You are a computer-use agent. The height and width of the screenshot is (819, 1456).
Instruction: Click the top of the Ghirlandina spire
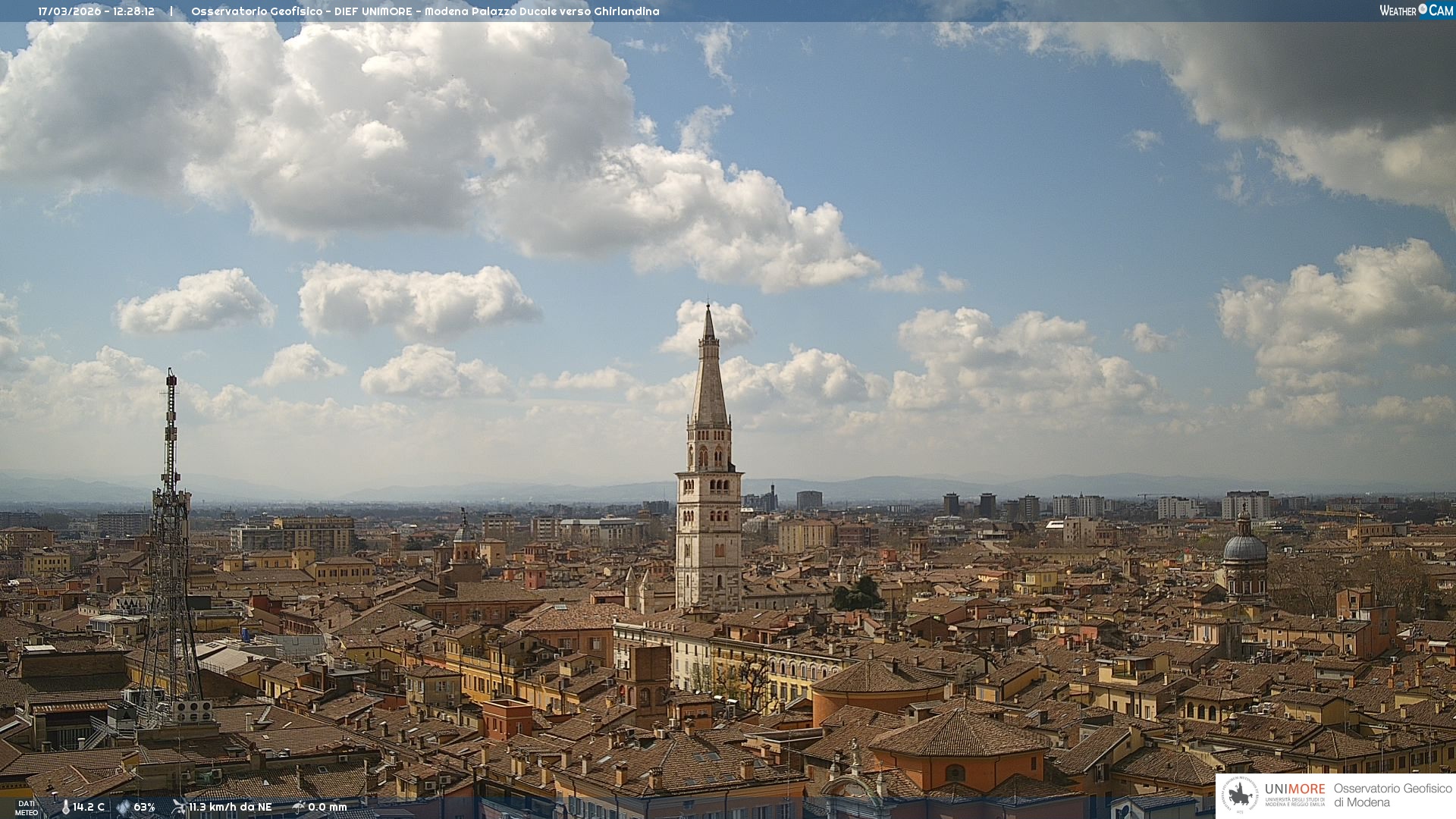click(x=708, y=309)
